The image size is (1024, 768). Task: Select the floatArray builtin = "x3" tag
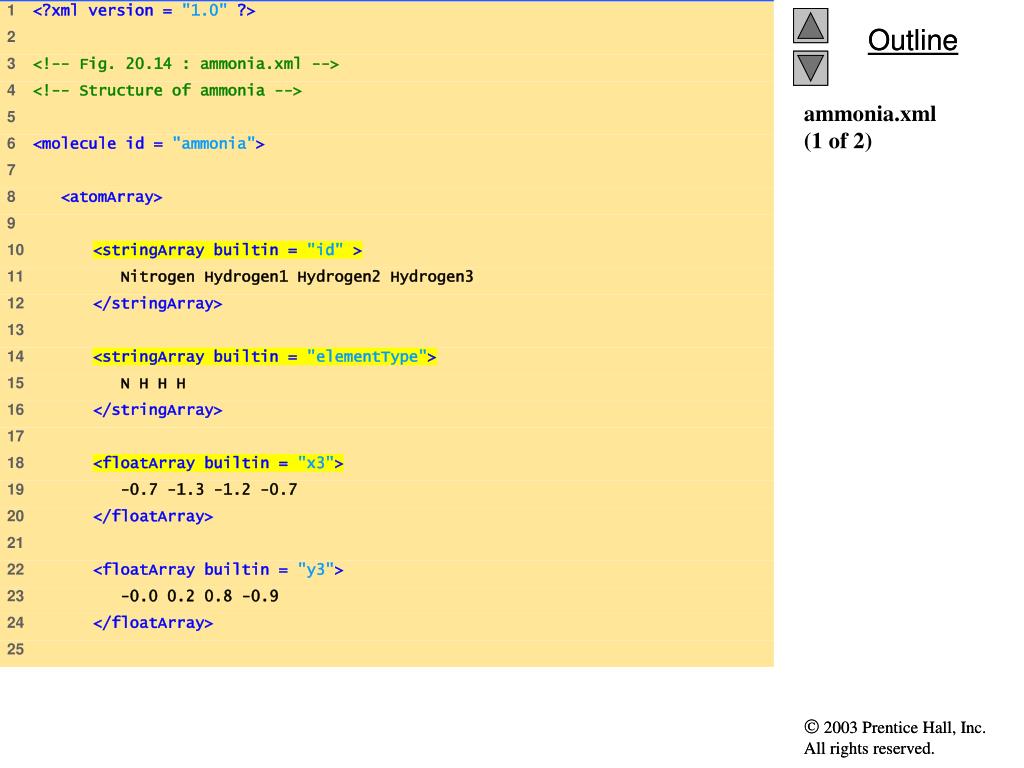point(218,463)
